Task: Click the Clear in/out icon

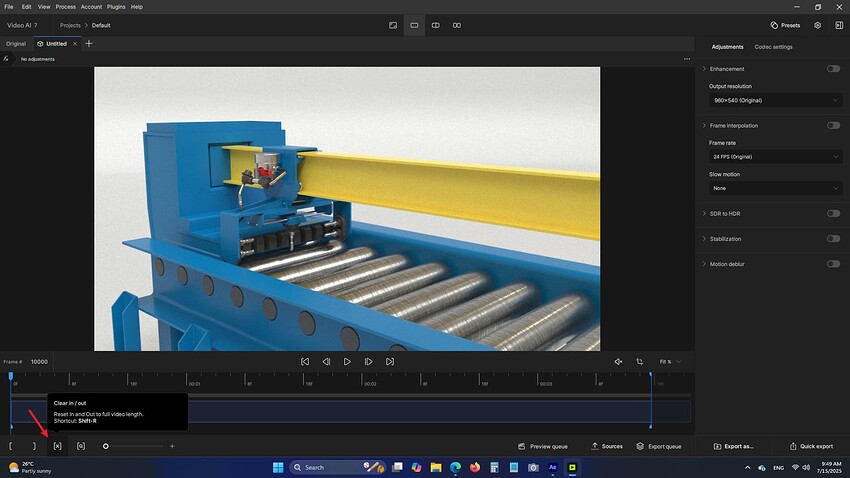Action: click(x=58, y=446)
